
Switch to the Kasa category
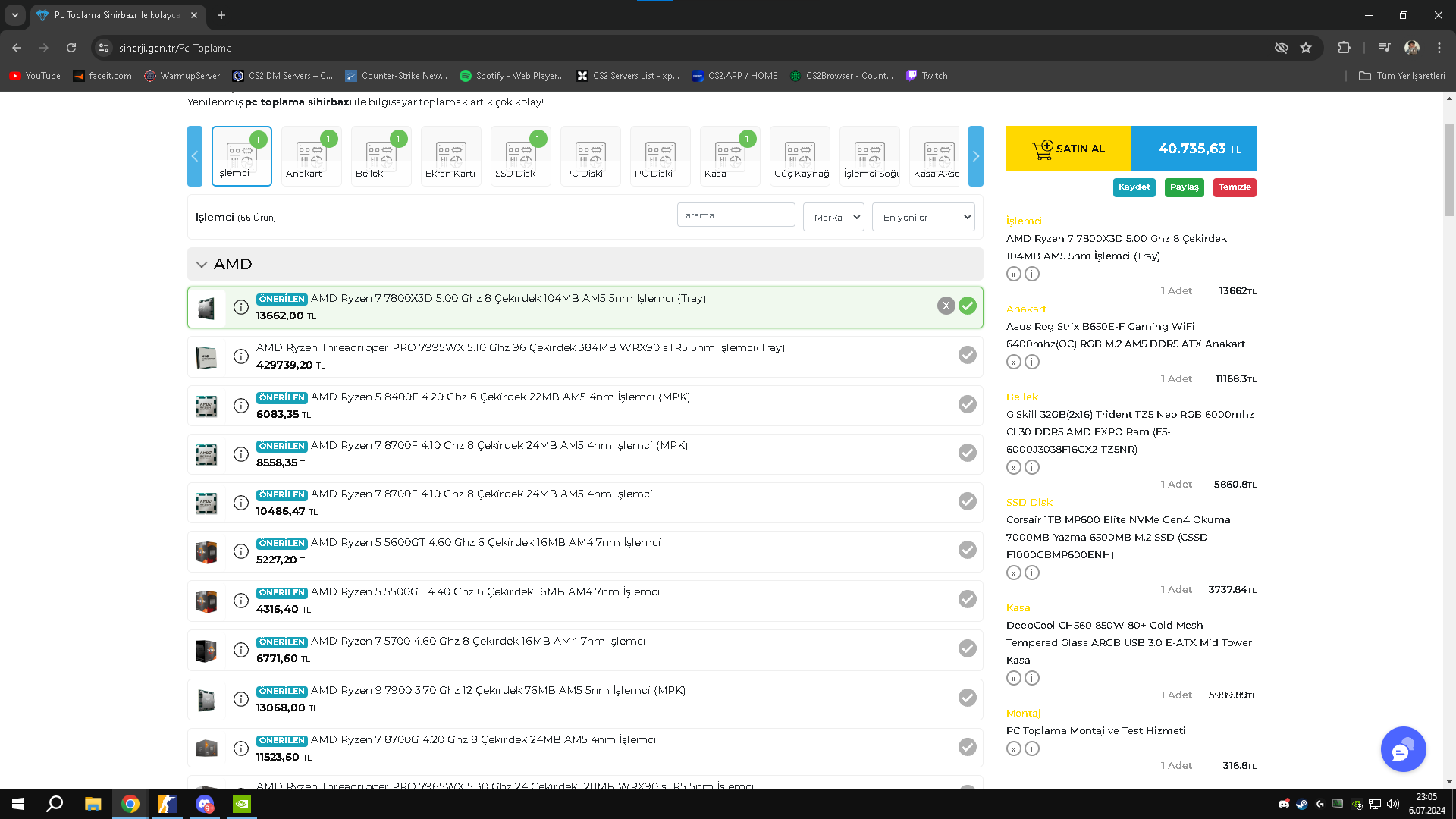[x=730, y=156]
